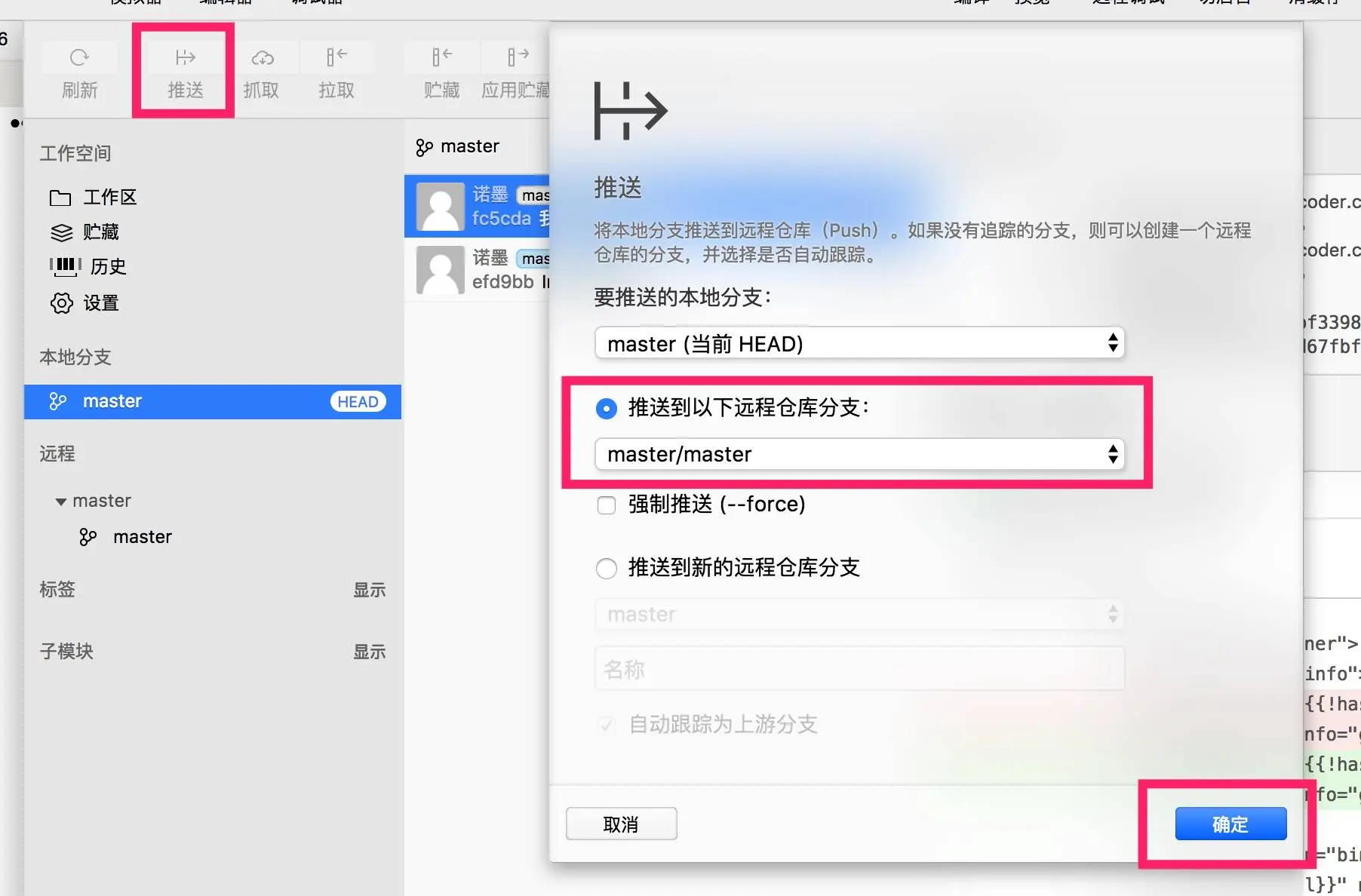Click branch icon in commit list header
This screenshot has width=1361, height=896.
pyautogui.click(x=424, y=147)
